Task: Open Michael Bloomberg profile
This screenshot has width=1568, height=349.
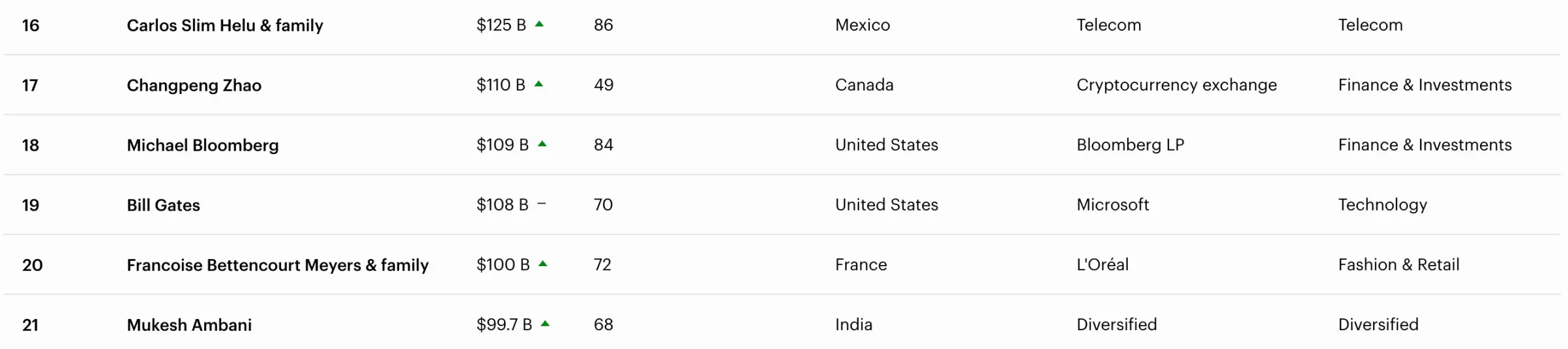Action: pyautogui.click(x=202, y=145)
